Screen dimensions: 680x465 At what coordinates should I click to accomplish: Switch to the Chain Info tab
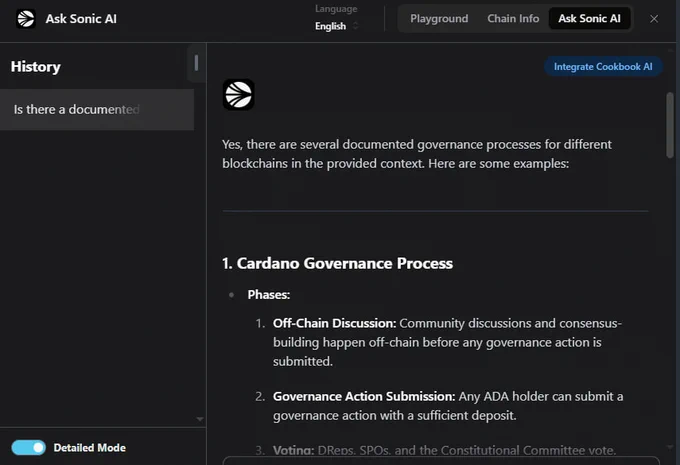coord(513,19)
